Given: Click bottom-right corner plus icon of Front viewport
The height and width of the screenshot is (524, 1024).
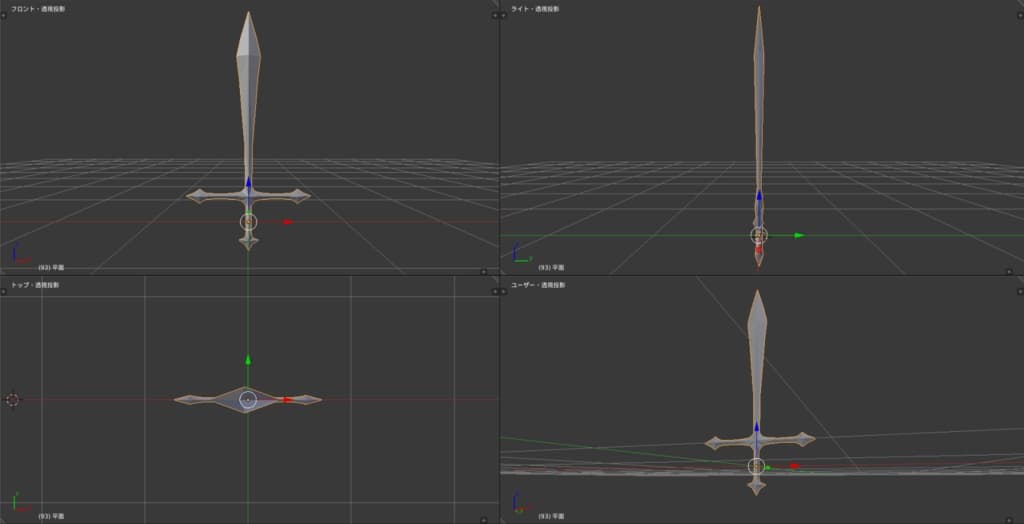Looking at the screenshot, I should click(x=484, y=271).
